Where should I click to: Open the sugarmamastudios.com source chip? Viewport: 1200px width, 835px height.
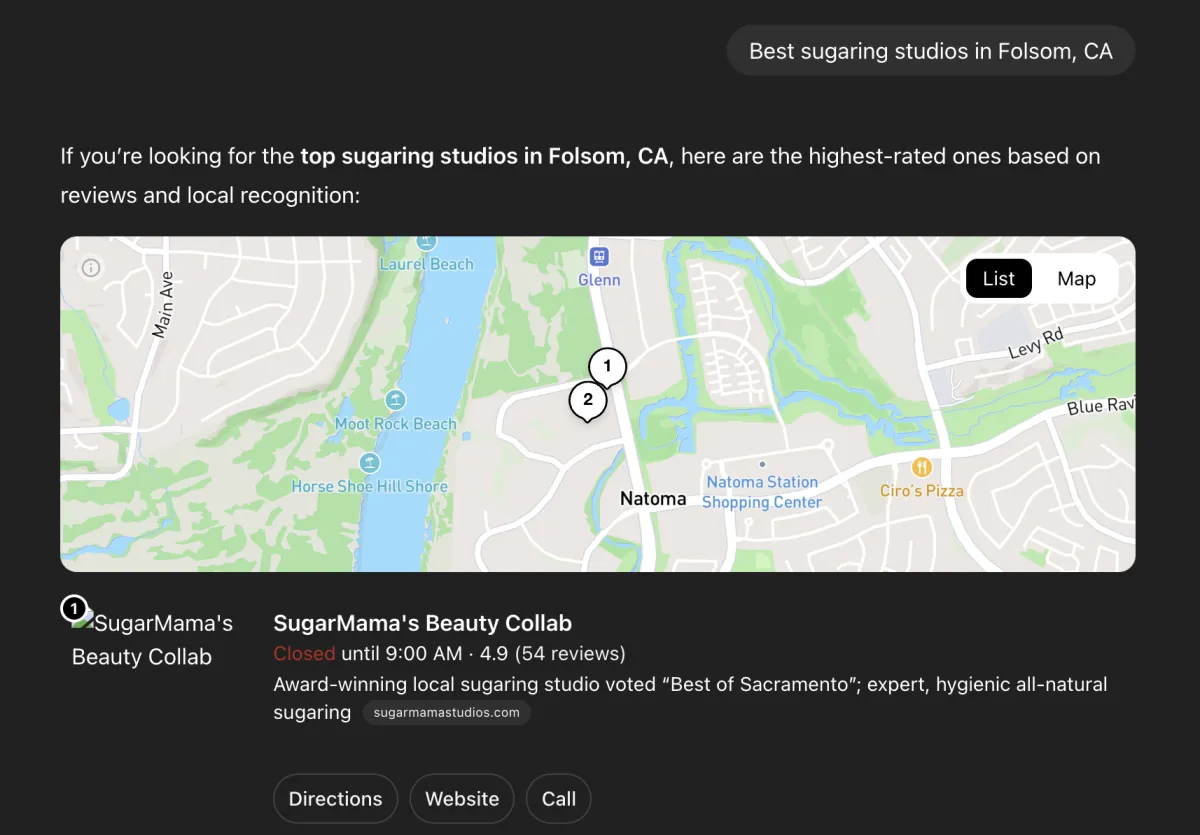point(446,713)
